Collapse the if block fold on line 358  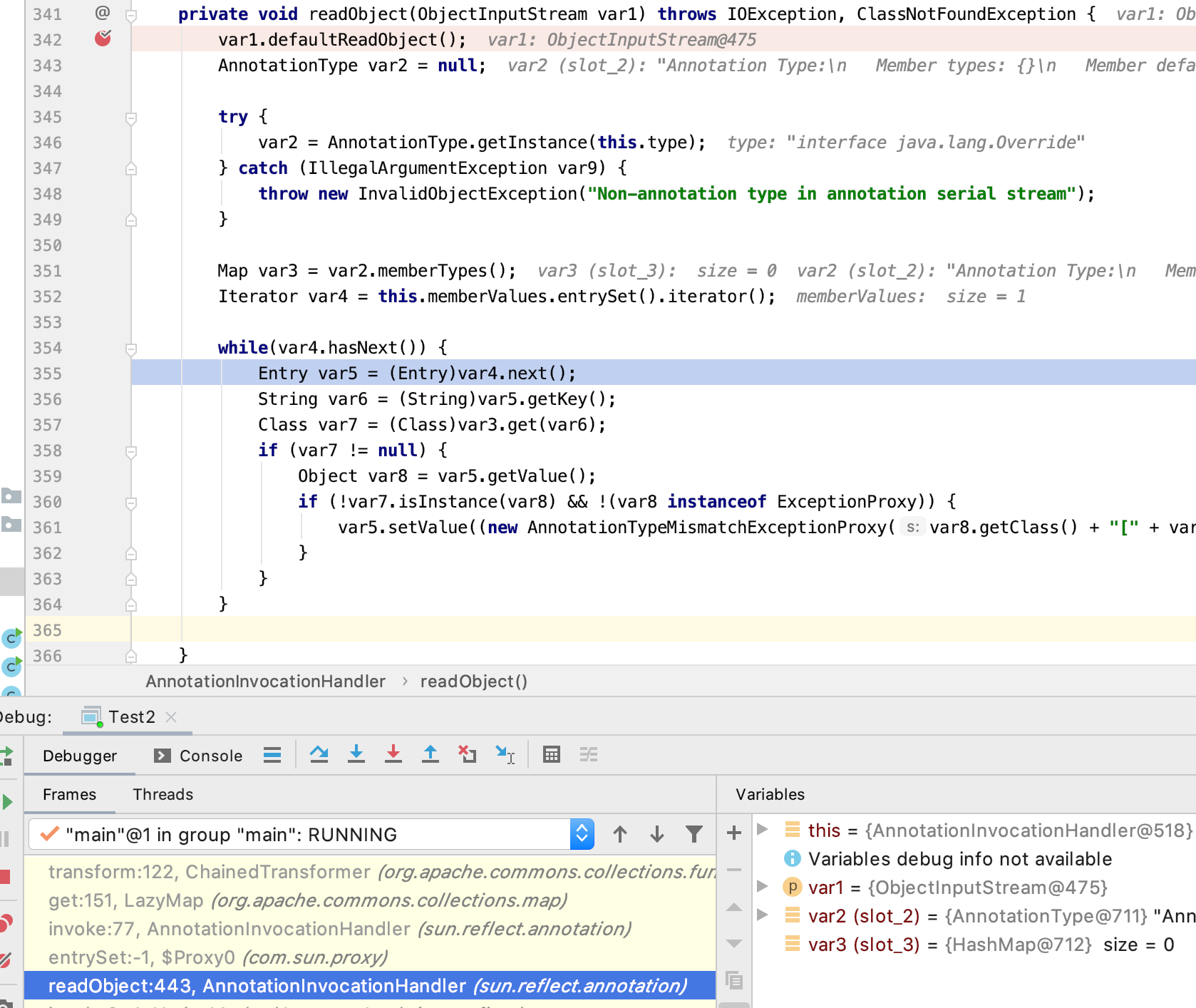[x=131, y=451]
